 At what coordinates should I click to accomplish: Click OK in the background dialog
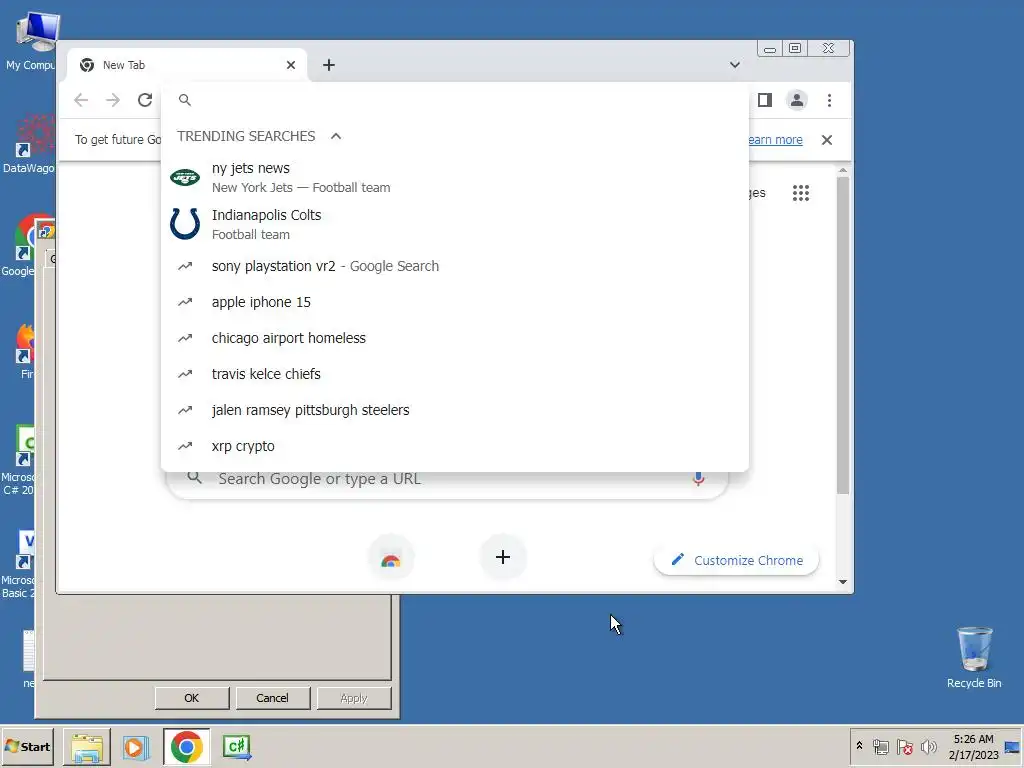191,698
